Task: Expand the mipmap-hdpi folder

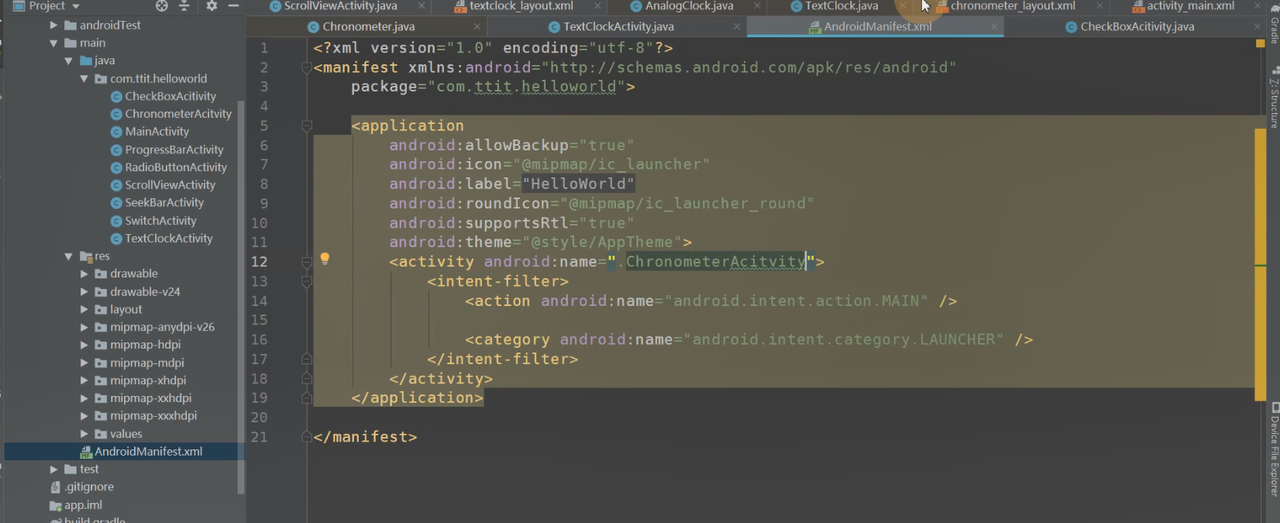Action: click(x=85, y=345)
